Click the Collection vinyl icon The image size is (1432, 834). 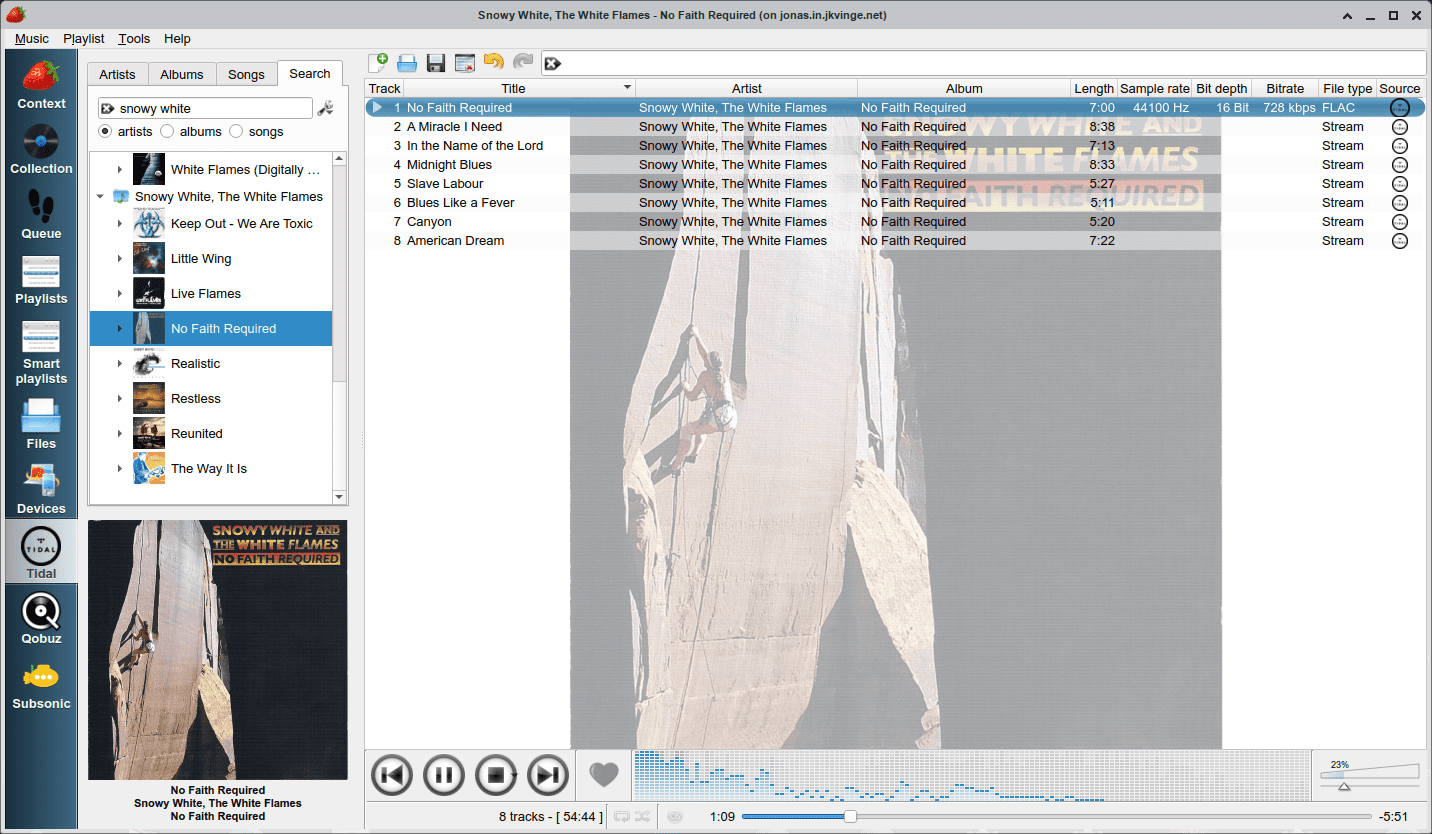(41, 142)
